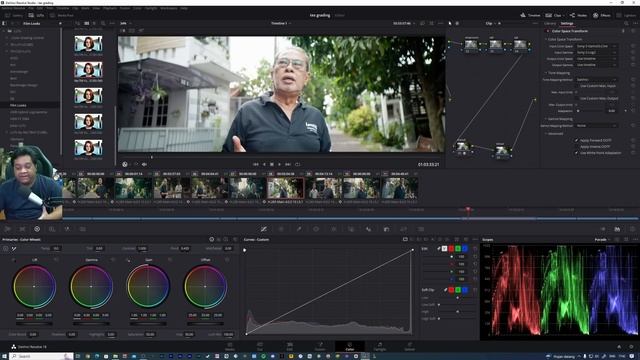This screenshot has width=640, height=360.
Task: Open the Parade scope type dropdown
Action: click(x=602, y=240)
